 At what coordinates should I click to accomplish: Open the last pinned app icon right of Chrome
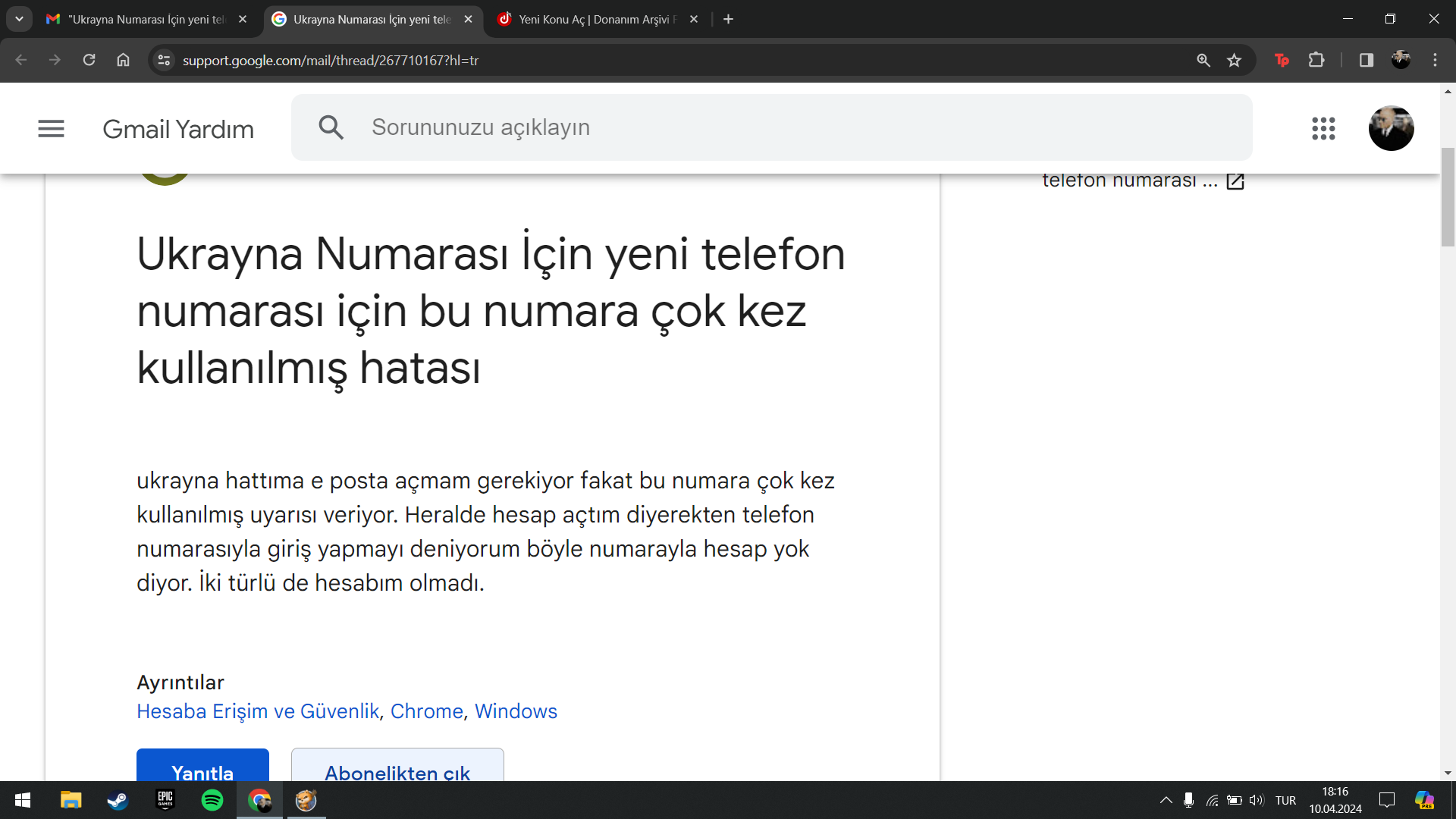coord(306,800)
